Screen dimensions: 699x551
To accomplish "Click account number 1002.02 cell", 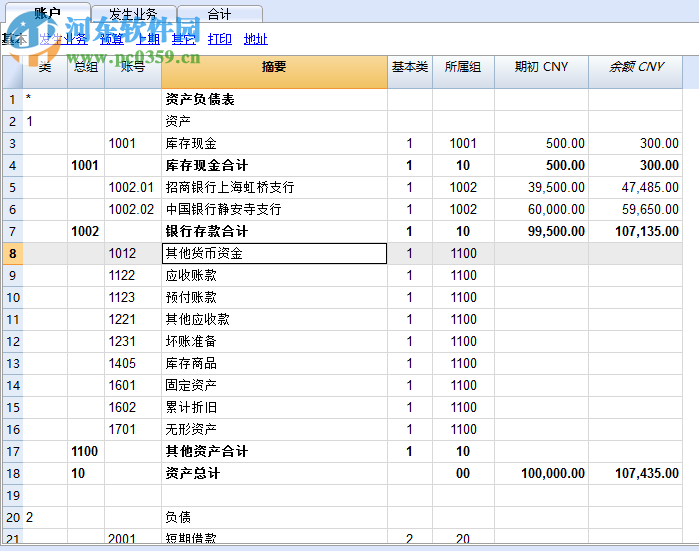I will [x=133, y=210].
